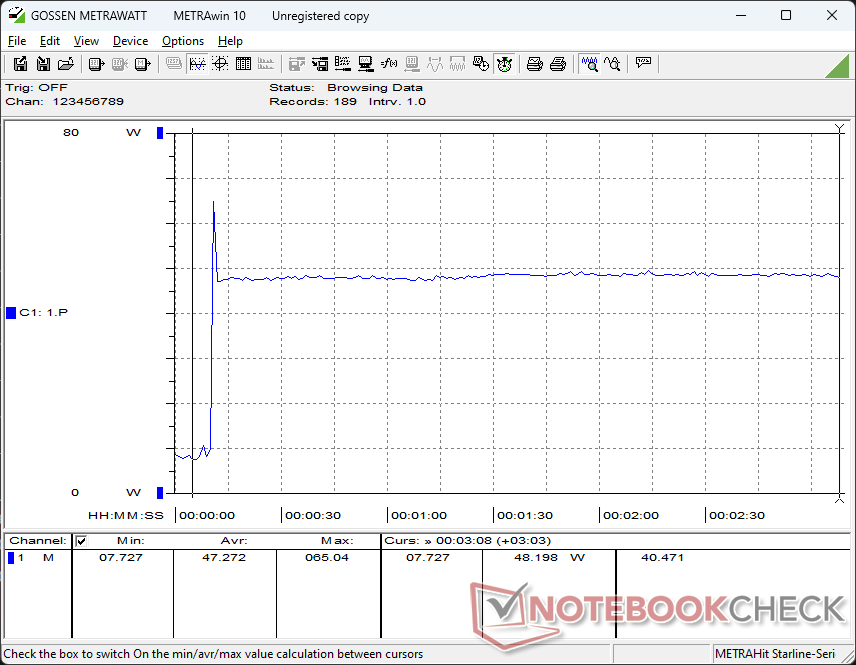Click the C1: 1.P channel legend label
Image resolution: width=856 pixels, height=665 pixels.
[43, 313]
